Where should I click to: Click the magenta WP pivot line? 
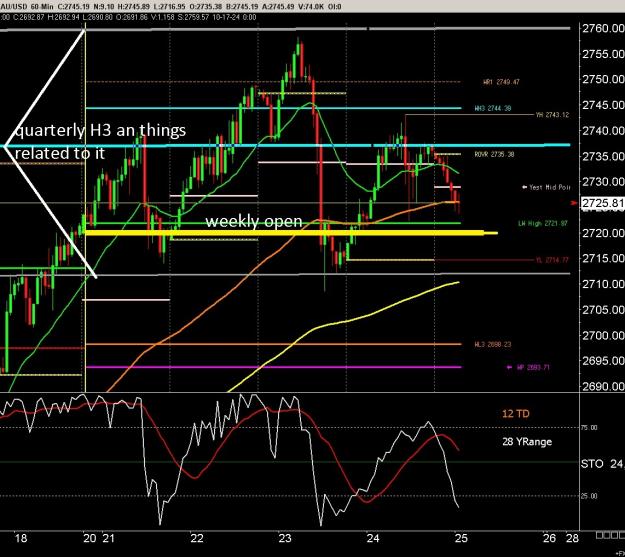click(x=273, y=367)
